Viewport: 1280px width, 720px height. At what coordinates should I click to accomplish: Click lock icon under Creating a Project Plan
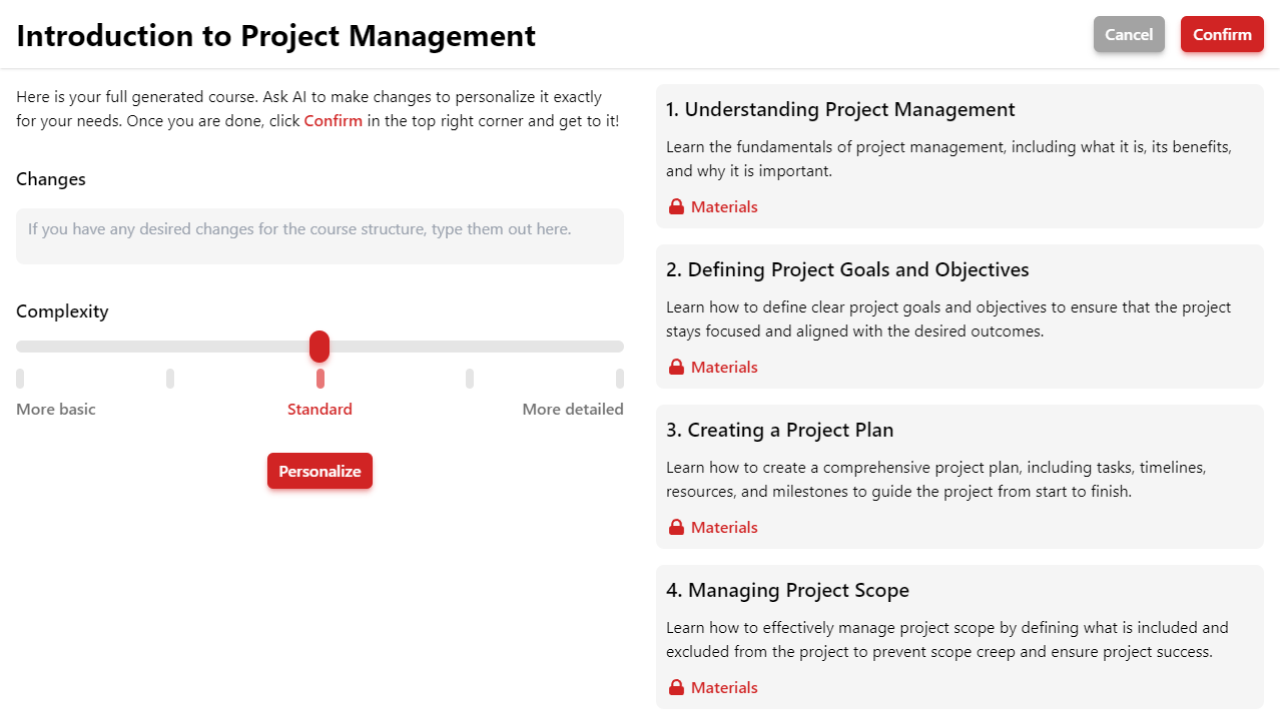tap(677, 527)
